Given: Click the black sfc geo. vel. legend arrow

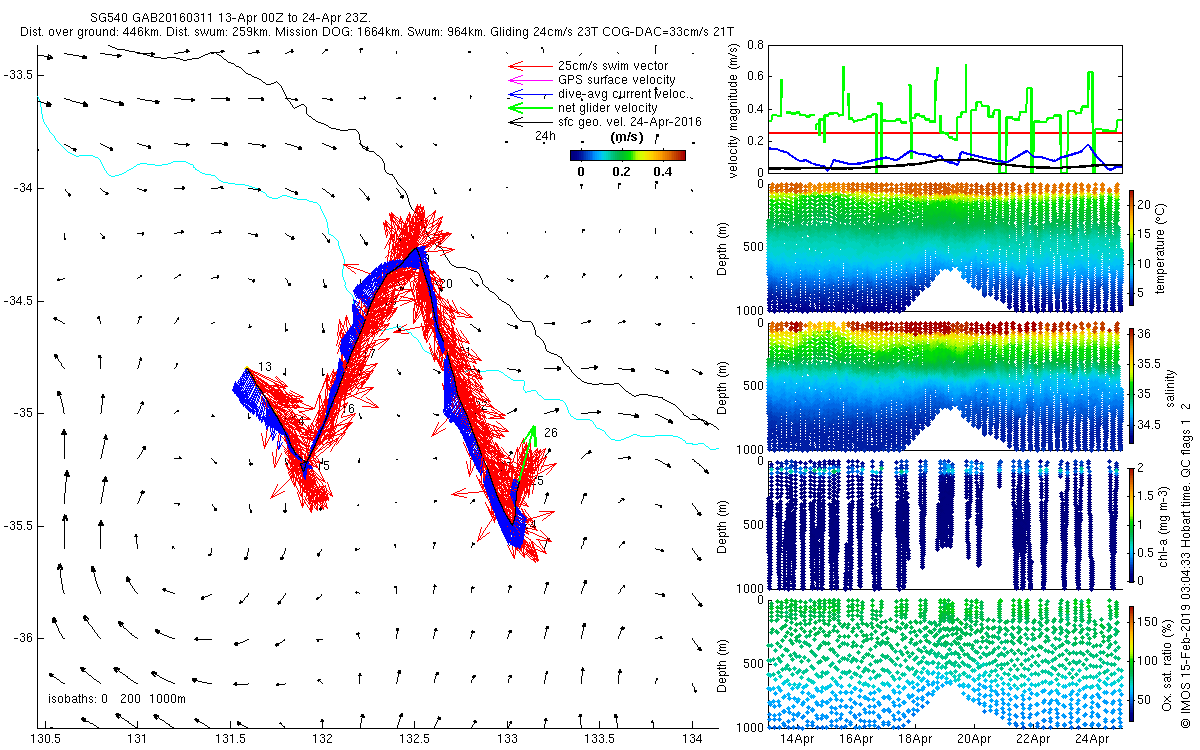Looking at the screenshot, I should pyautogui.click(x=530, y=122).
